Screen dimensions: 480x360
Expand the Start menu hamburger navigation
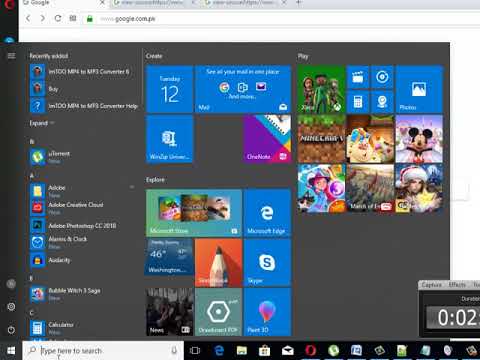pos(11,56)
